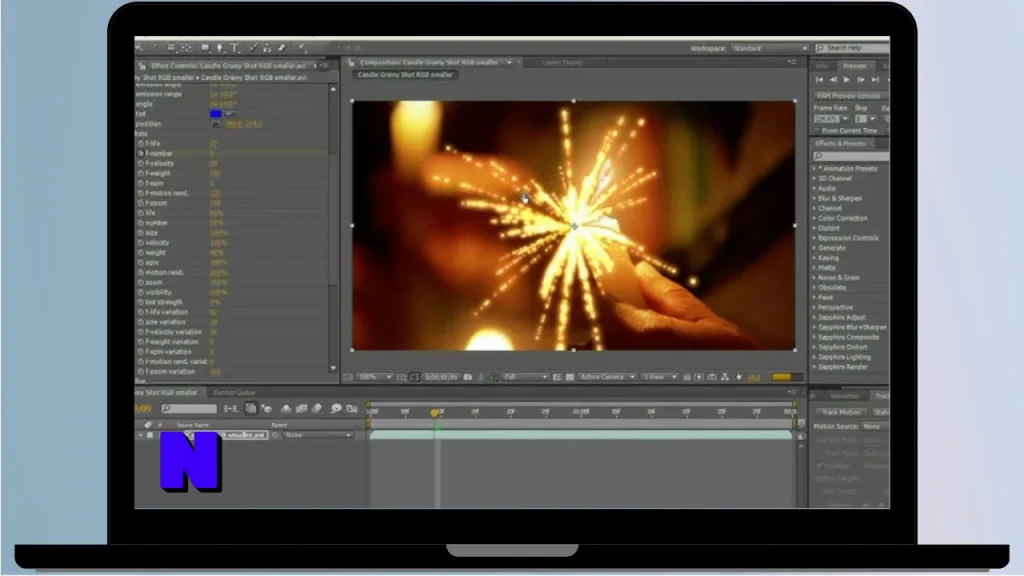Select the Clone Stamp tool

point(267,48)
